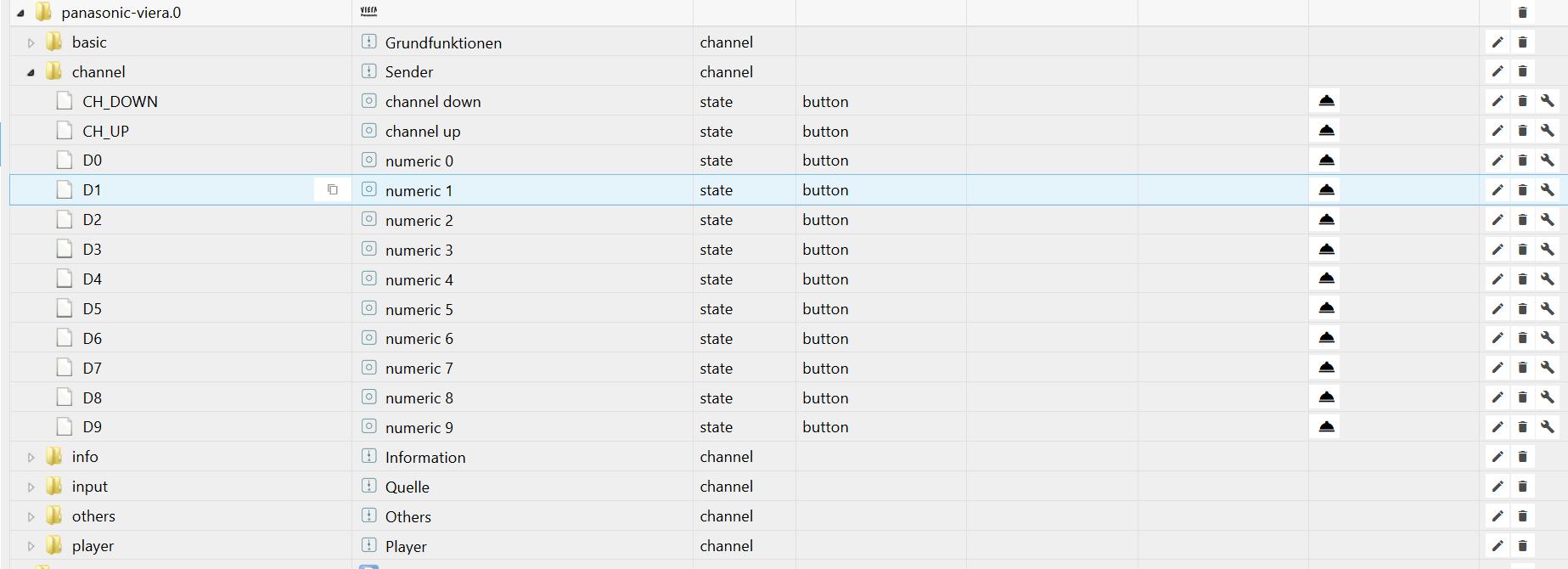Delete the panasonic-viera.0 instance objects
The height and width of the screenshot is (569, 1568).
click(1522, 13)
